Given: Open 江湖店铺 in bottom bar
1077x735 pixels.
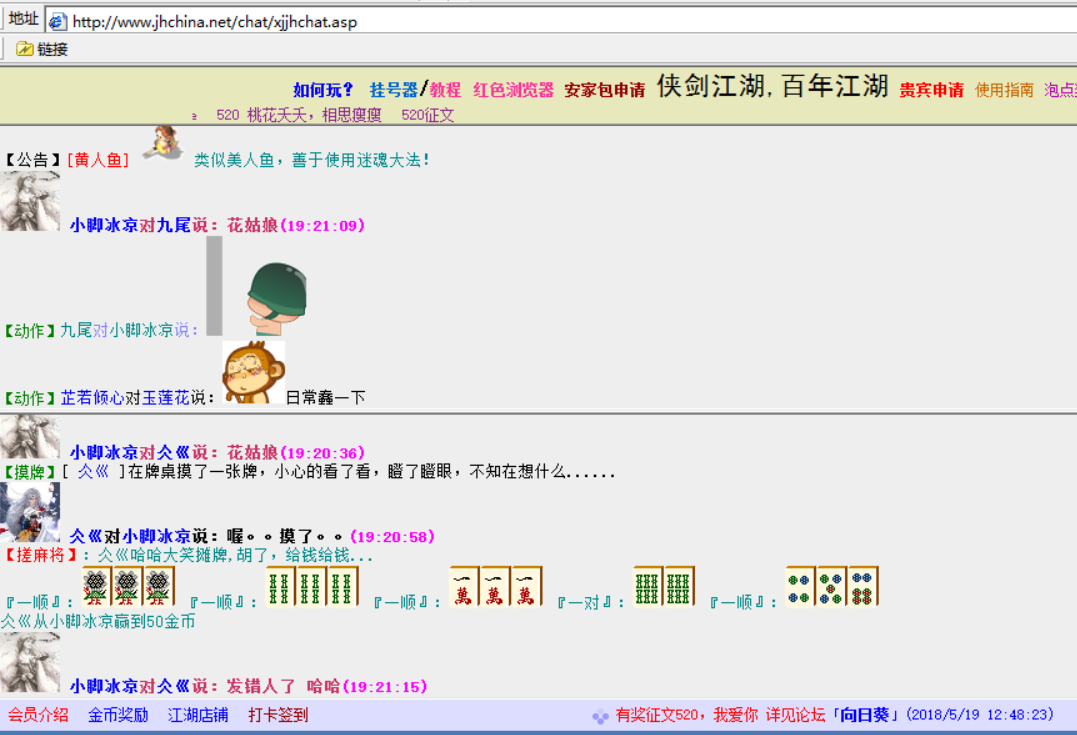Looking at the screenshot, I should [198, 715].
